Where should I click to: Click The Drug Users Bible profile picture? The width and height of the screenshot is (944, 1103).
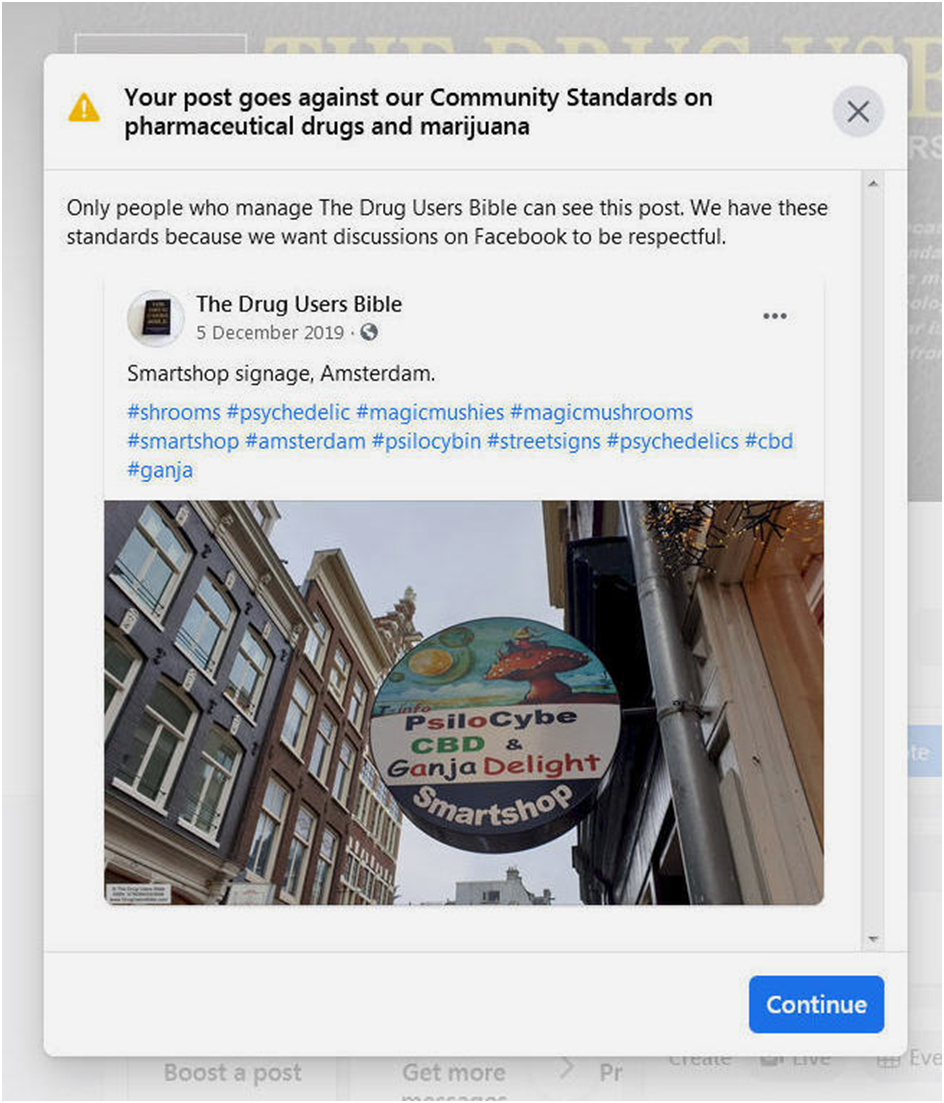pos(155,318)
